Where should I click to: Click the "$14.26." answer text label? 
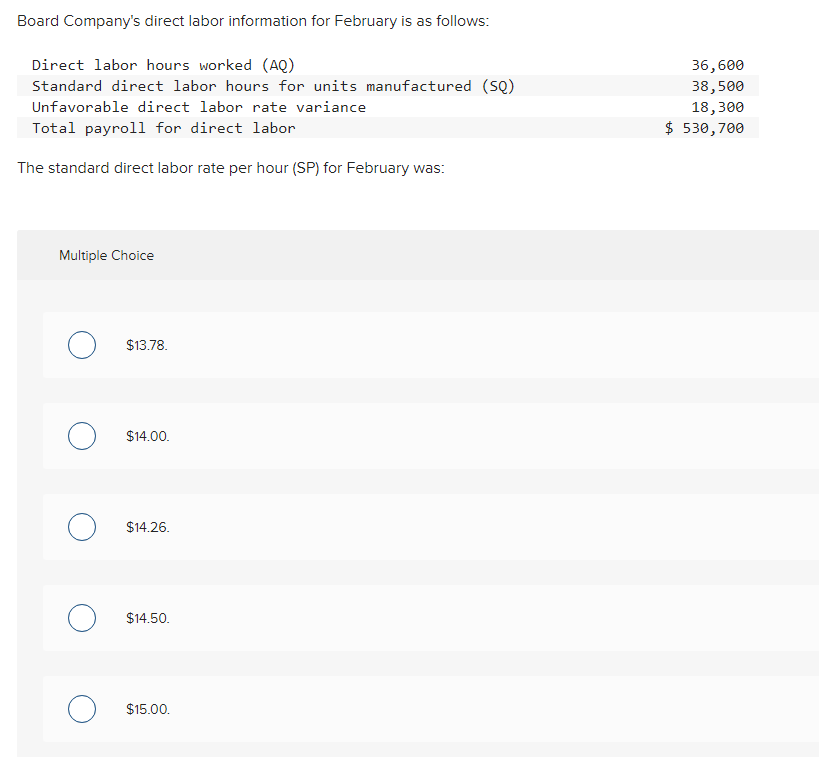pyautogui.click(x=148, y=527)
